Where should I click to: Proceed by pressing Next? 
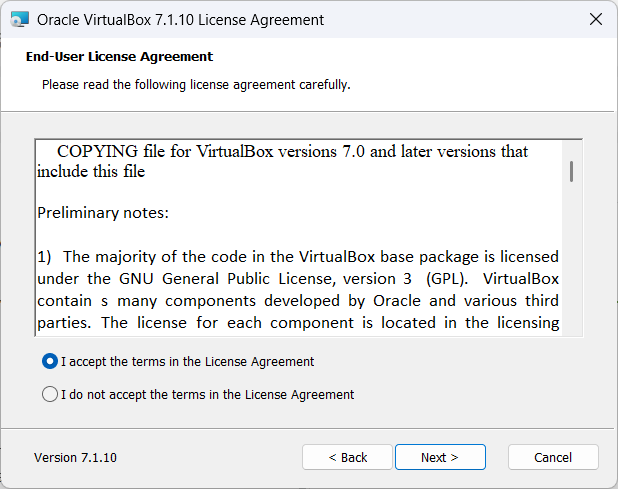click(440, 457)
